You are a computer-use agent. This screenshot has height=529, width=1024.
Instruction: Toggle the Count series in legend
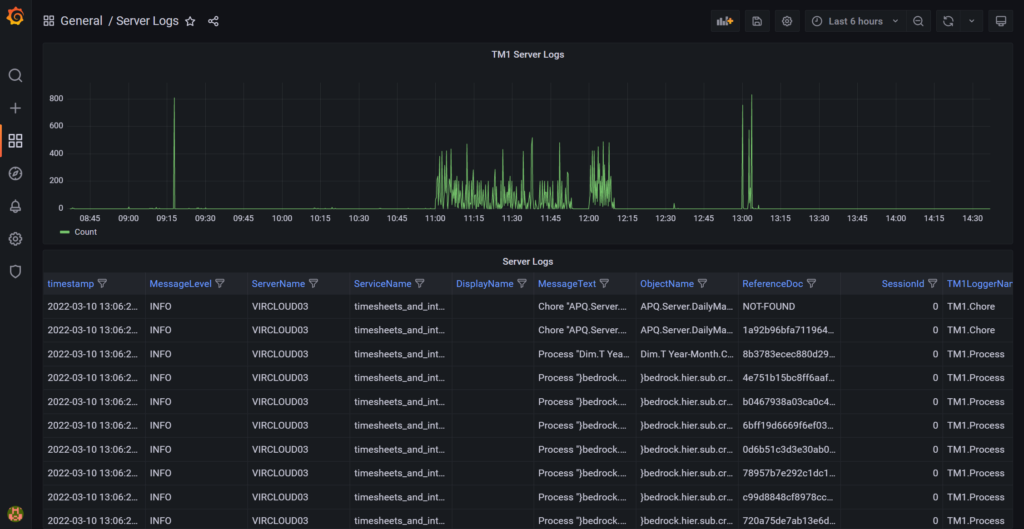pos(85,232)
